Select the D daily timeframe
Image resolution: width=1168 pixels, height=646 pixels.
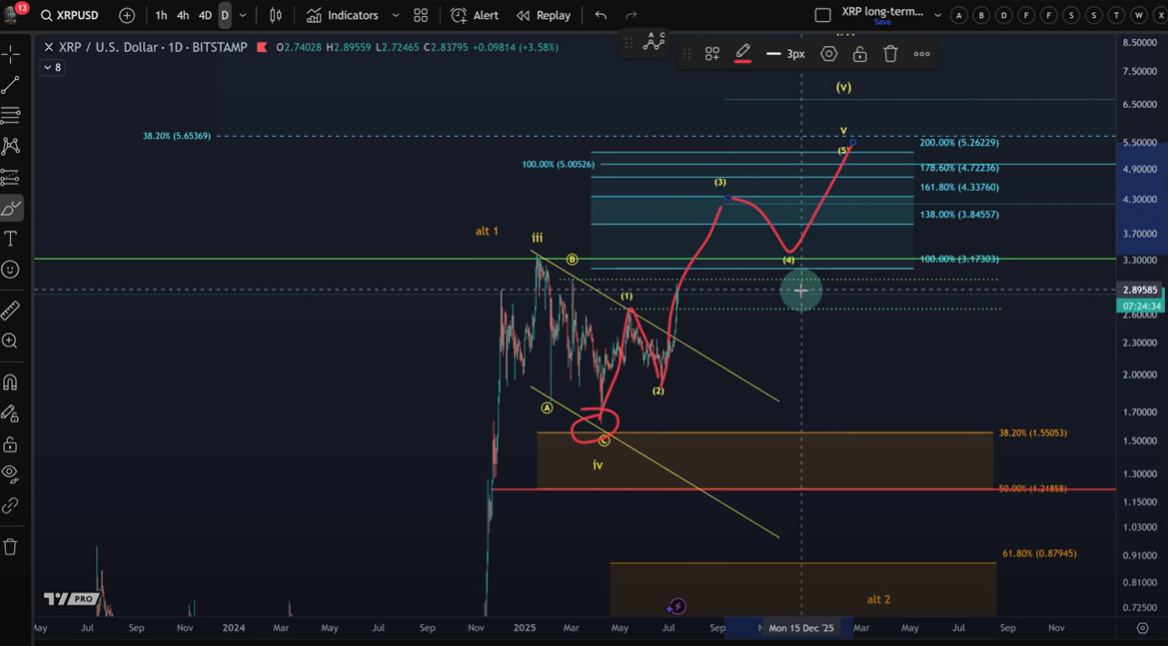(224, 15)
